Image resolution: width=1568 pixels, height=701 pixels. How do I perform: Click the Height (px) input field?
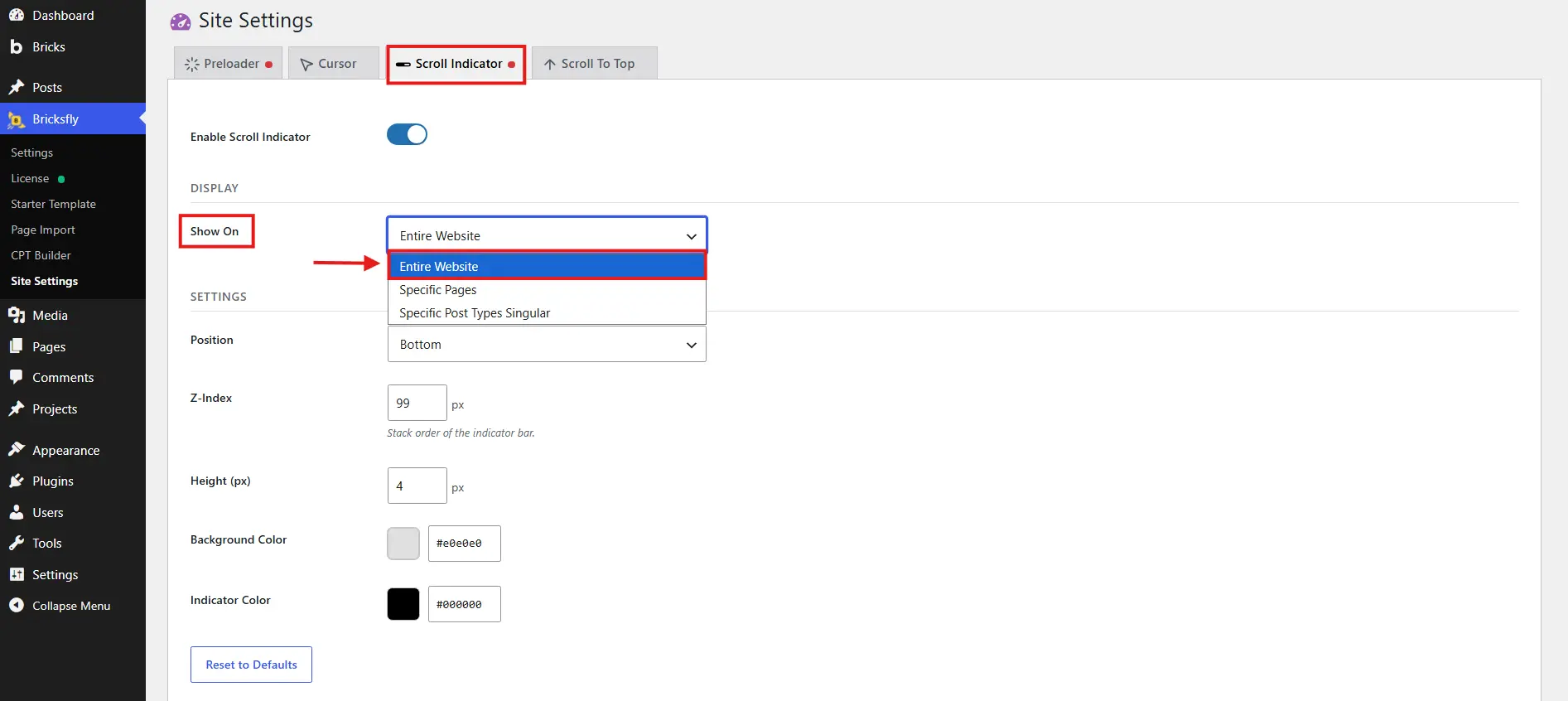(417, 486)
